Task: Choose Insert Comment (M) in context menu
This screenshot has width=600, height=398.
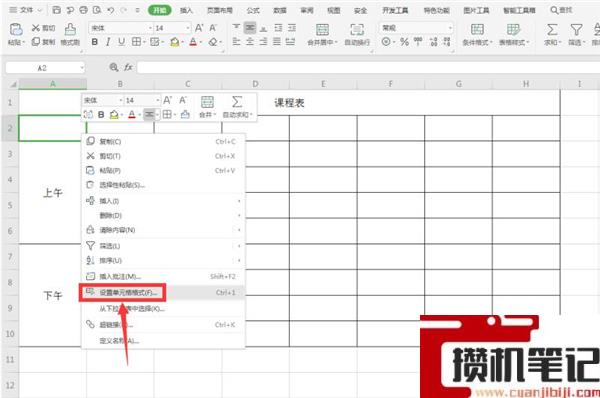Action: click(163, 276)
